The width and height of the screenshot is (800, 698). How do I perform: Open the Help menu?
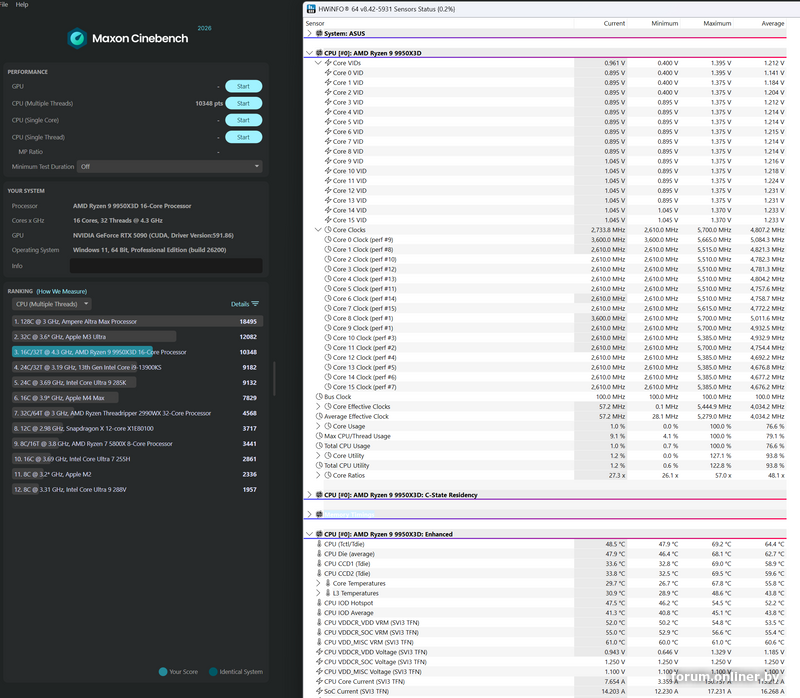(22, 5)
